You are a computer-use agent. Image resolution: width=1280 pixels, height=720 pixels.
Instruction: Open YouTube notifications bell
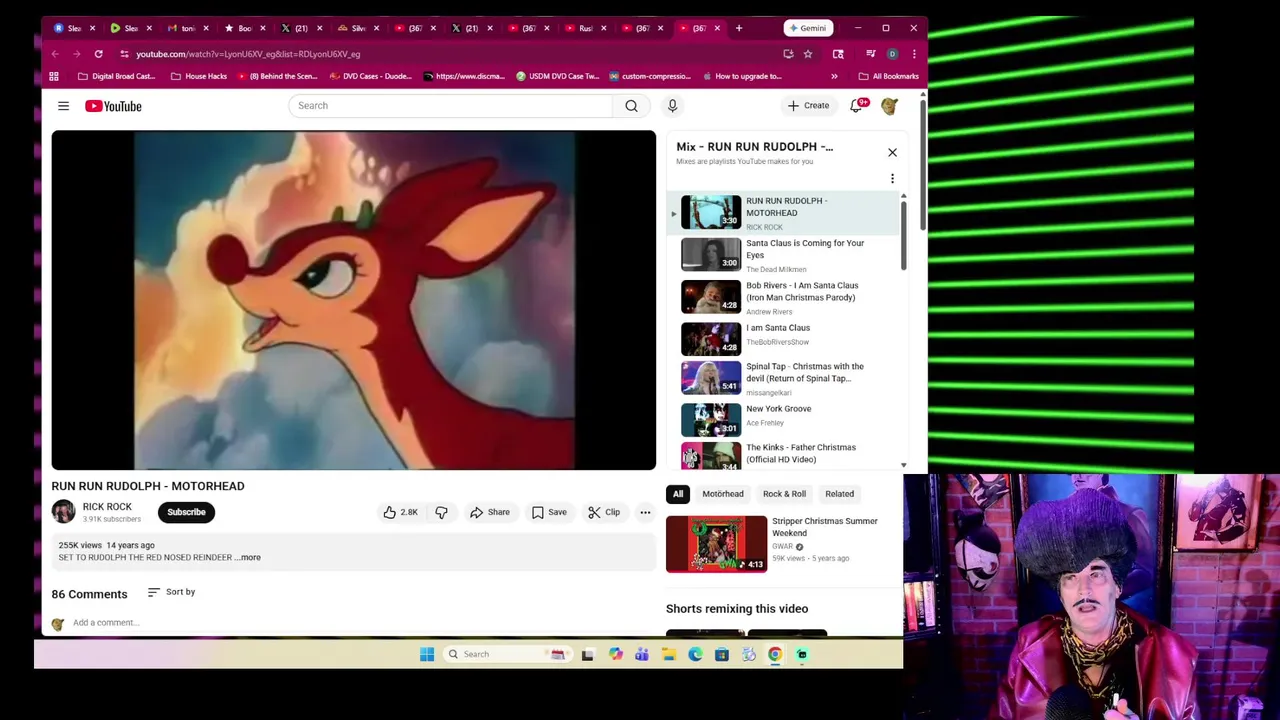pyautogui.click(x=857, y=106)
